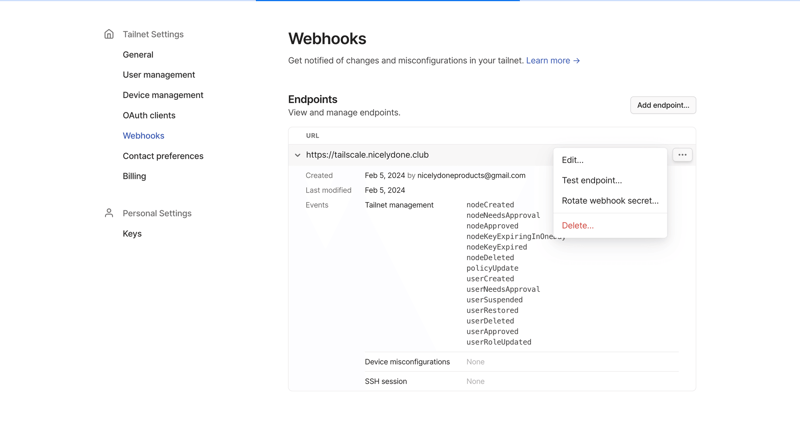Open General tailnet settings
Viewport: 800px width, 442px height.
(138, 55)
